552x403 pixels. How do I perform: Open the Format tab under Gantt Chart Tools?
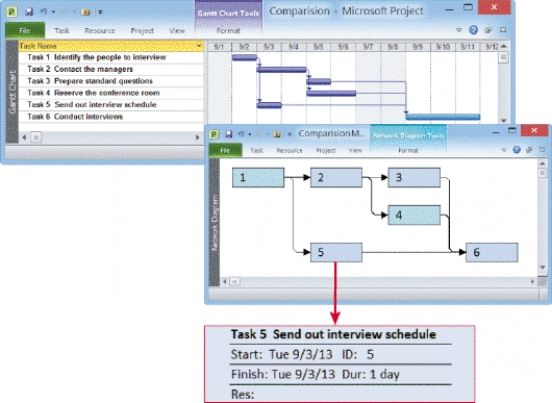click(x=228, y=31)
